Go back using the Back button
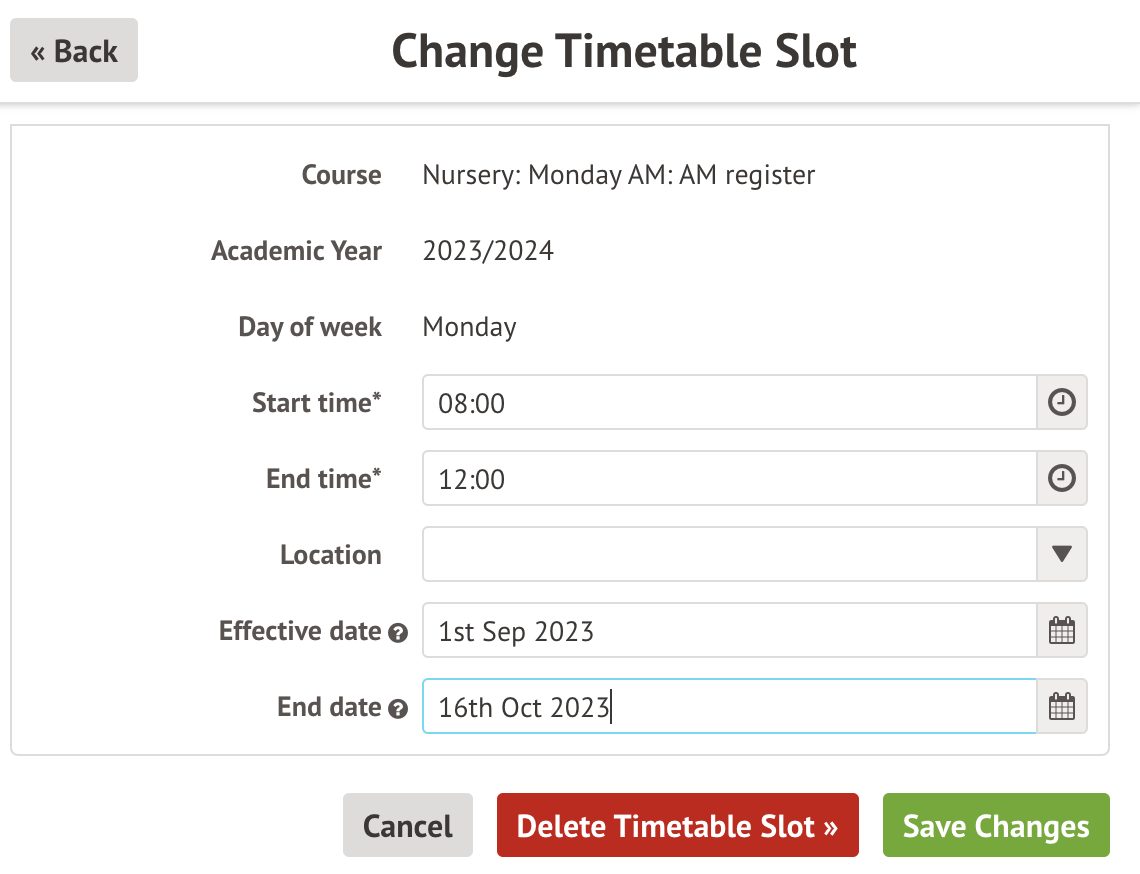This screenshot has height=874, width=1140. 74,51
